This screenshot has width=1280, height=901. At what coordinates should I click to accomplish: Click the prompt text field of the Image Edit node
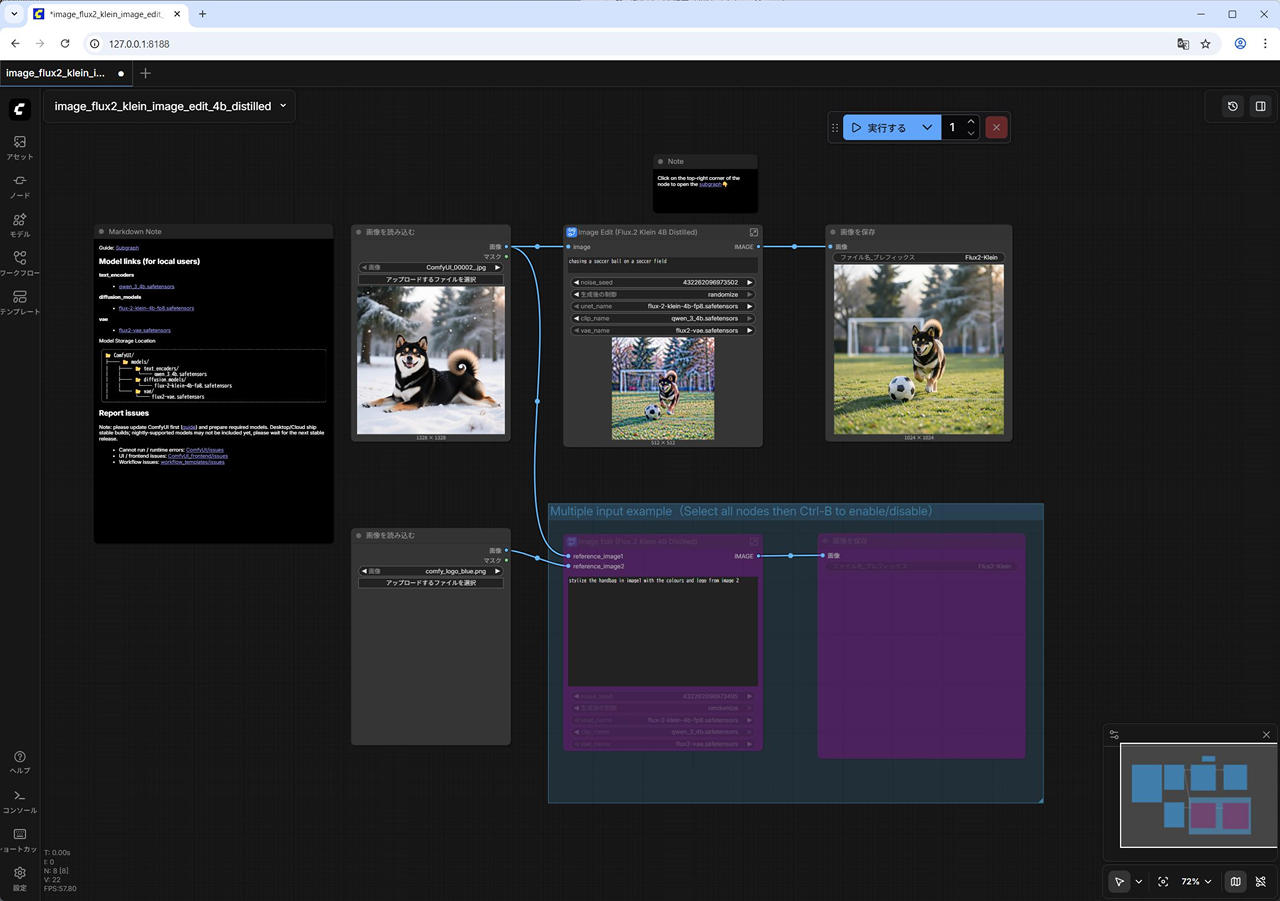[662, 265]
